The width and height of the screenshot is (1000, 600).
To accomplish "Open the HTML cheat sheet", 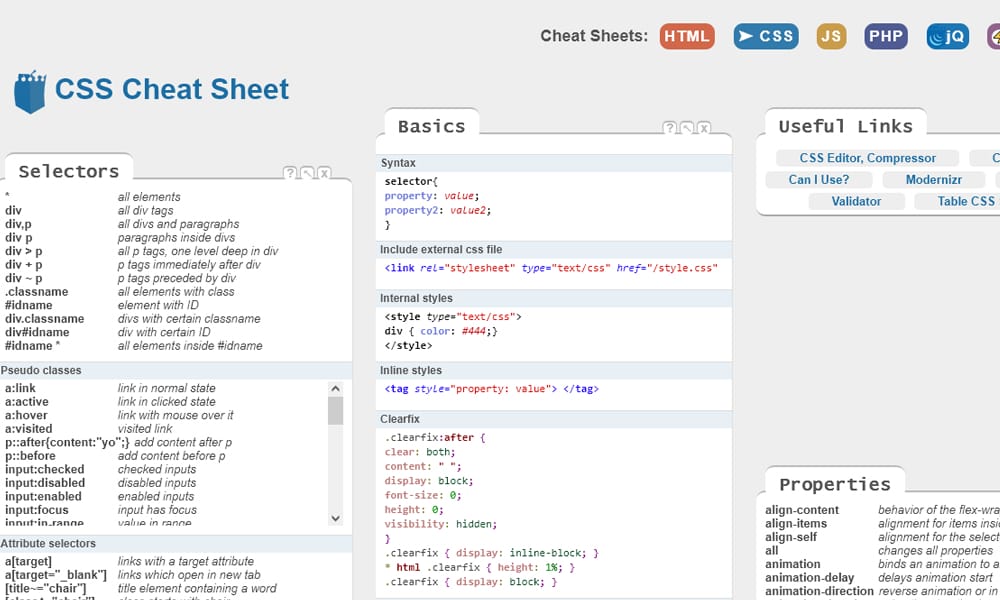I will [687, 36].
